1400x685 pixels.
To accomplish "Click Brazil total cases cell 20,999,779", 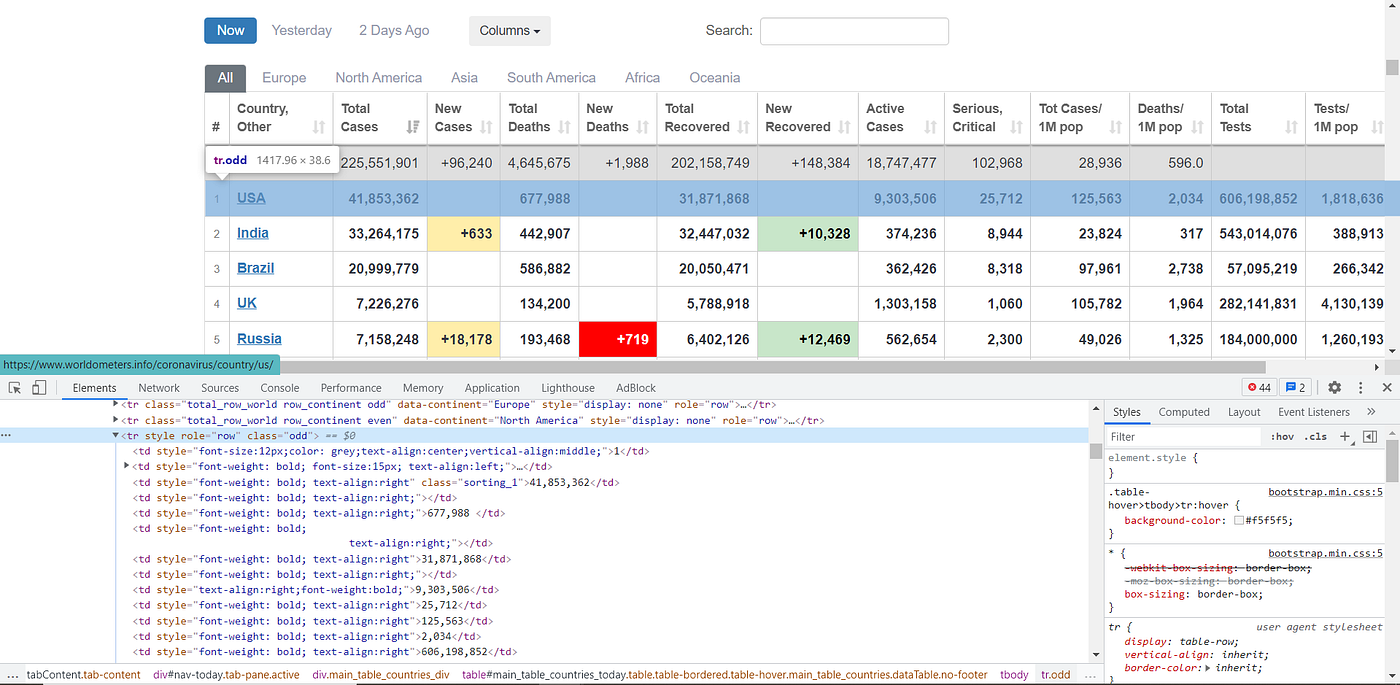I will [x=380, y=268].
